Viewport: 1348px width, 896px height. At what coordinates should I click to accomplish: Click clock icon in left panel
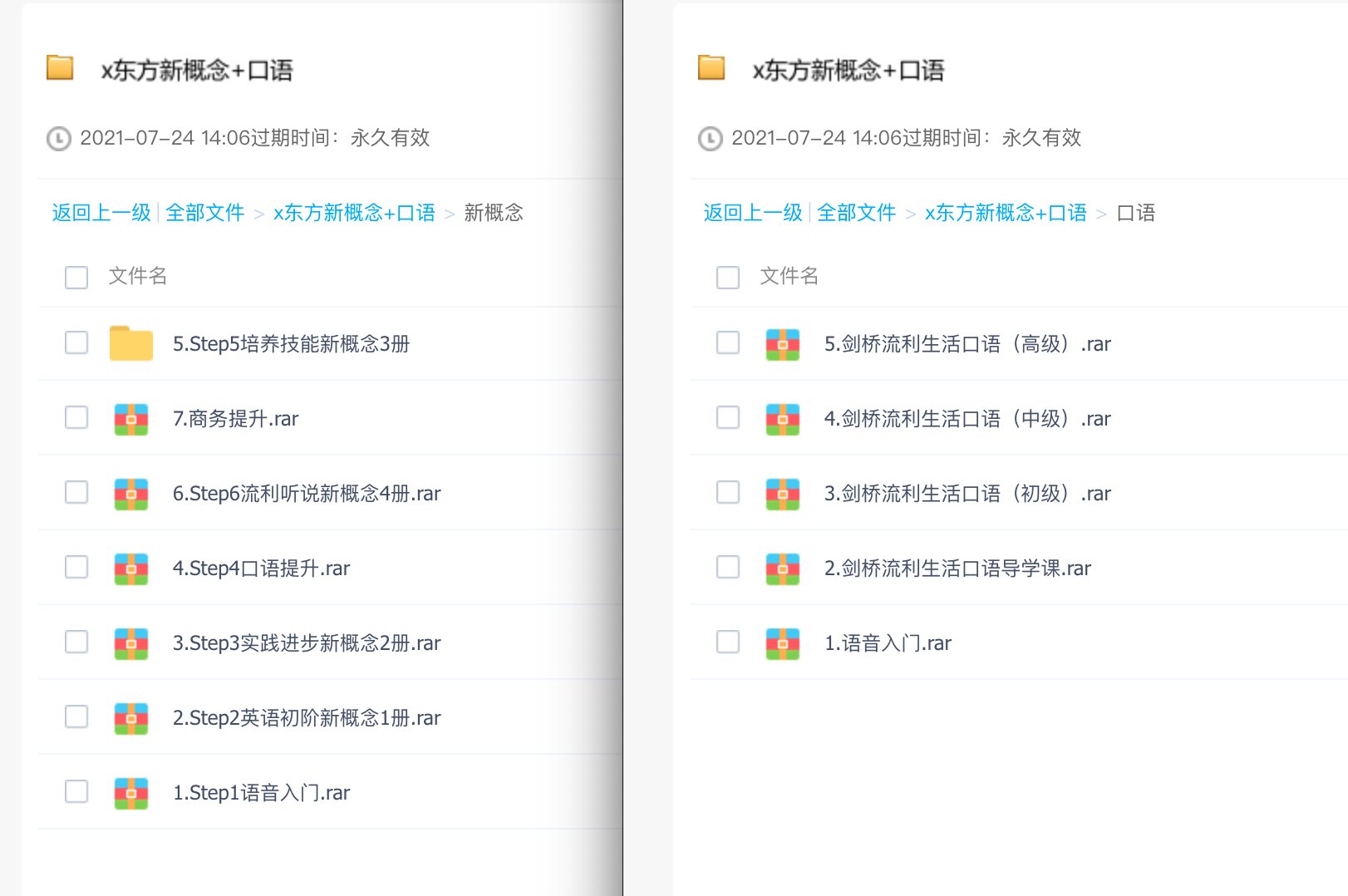58,138
